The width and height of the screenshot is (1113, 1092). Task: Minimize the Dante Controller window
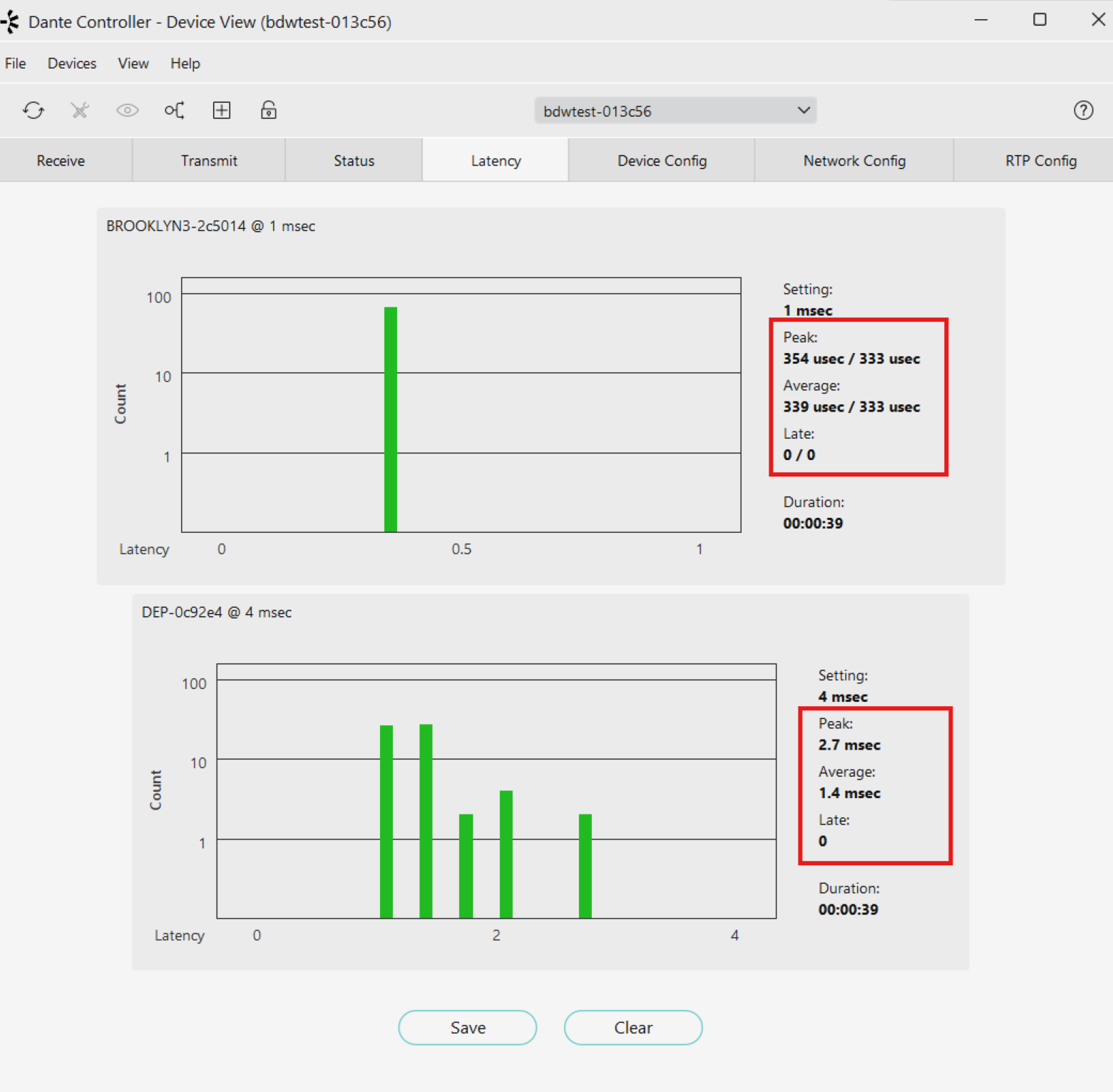[x=981, y=20]
